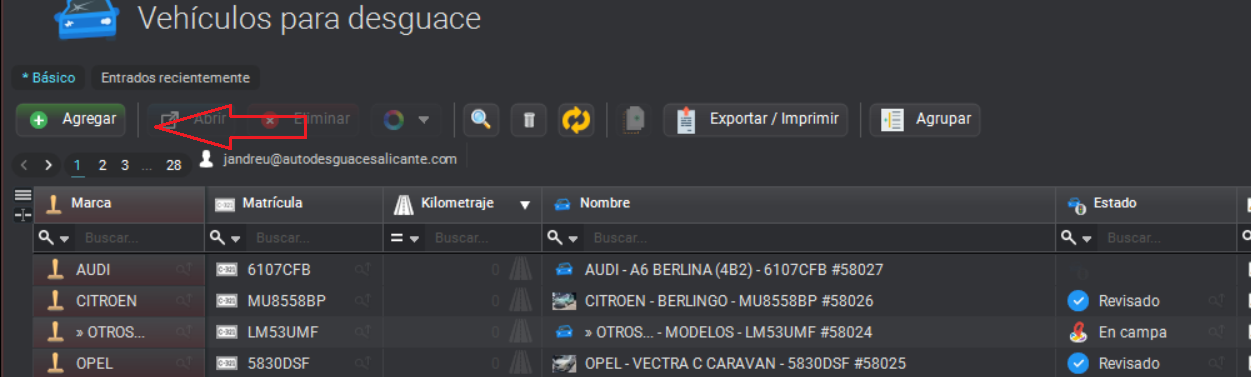Select the Básico tab
Image resolution: width=1251 pixels, height=377 pixels.
pos(48,77)
